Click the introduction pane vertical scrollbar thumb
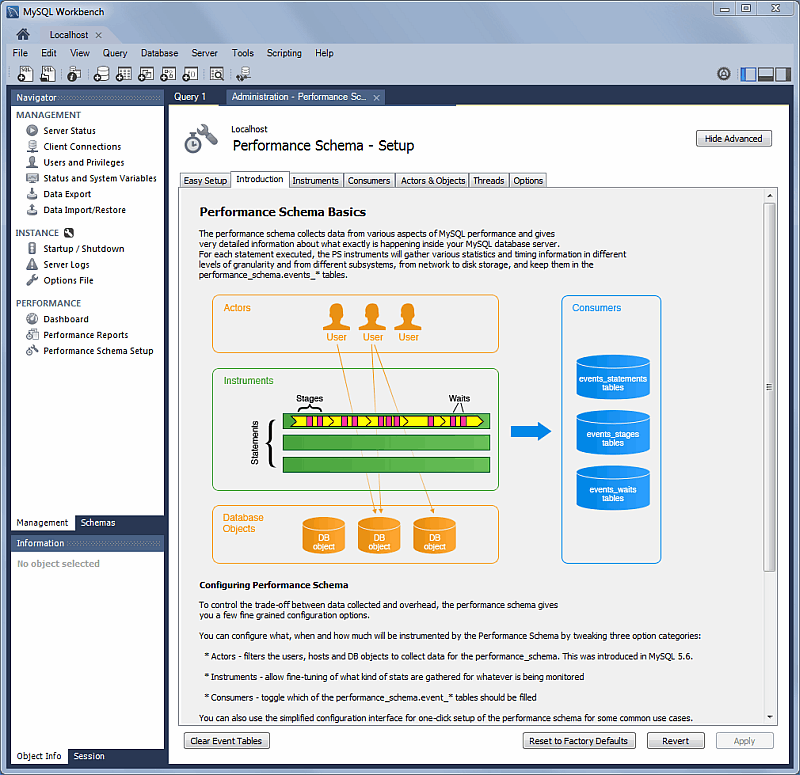Image resolution: width=800 pixels, height=775 pixels. pos(769,387)
